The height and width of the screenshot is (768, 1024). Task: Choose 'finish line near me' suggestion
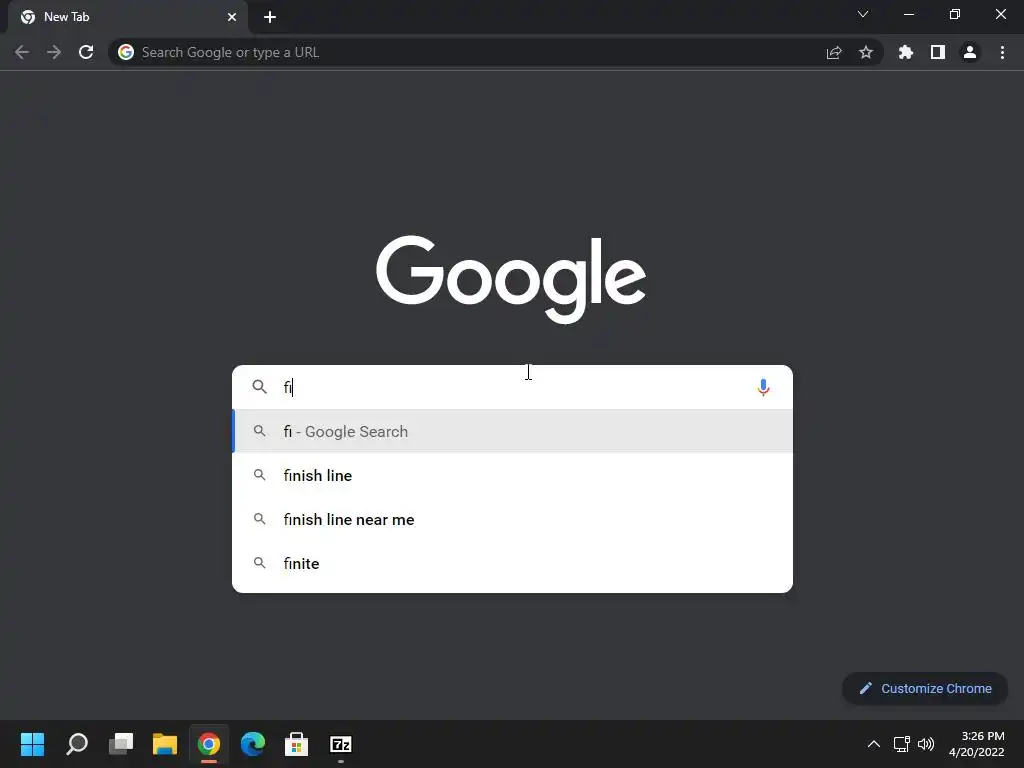point(513,519)
